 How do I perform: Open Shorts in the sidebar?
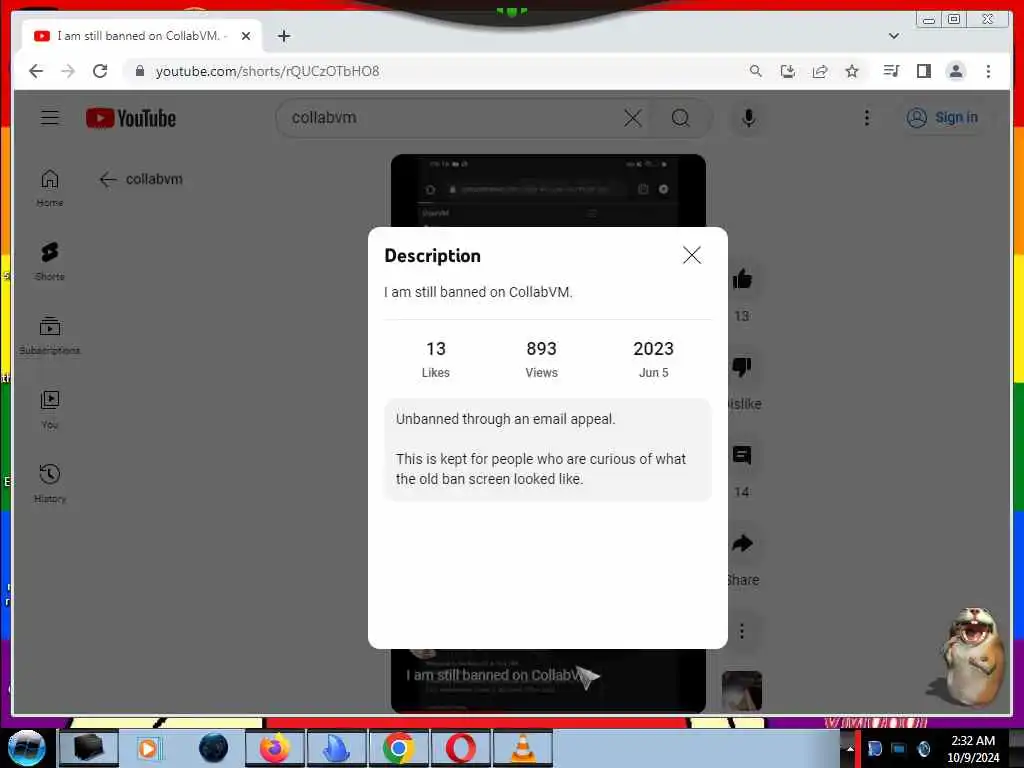(x=50, y=261)
